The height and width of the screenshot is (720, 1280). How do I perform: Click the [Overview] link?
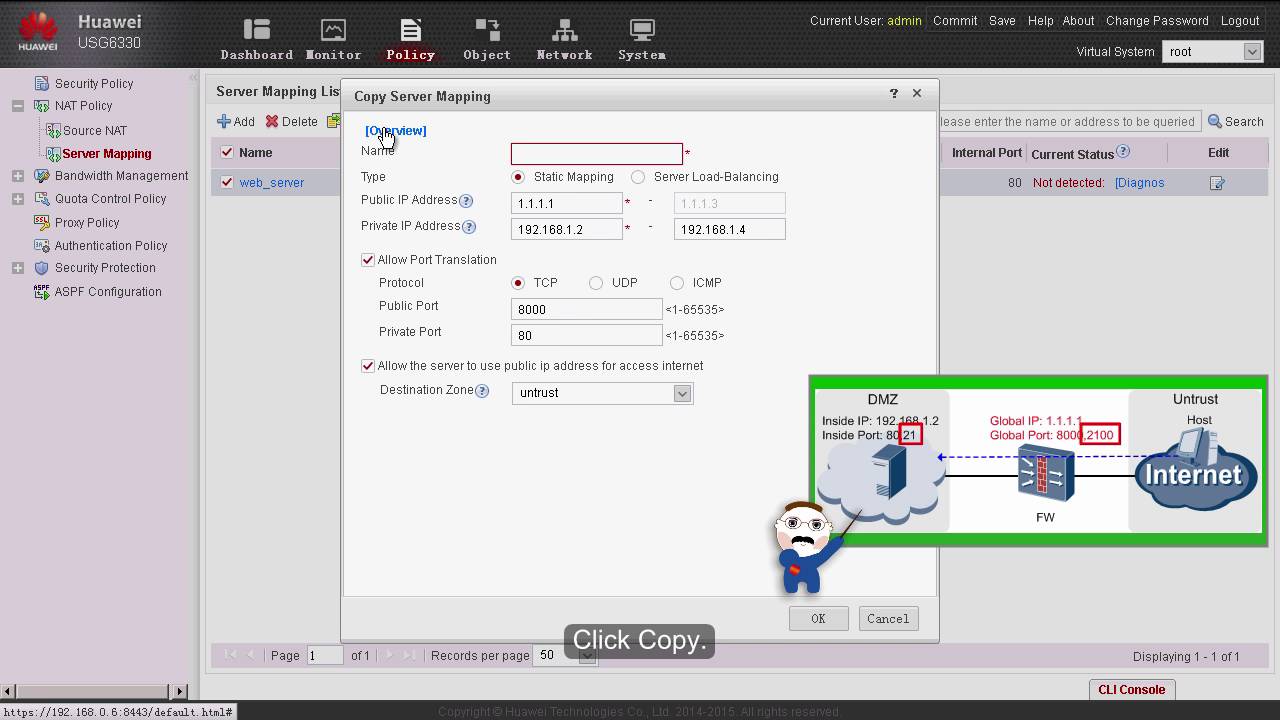click(396, 131)
